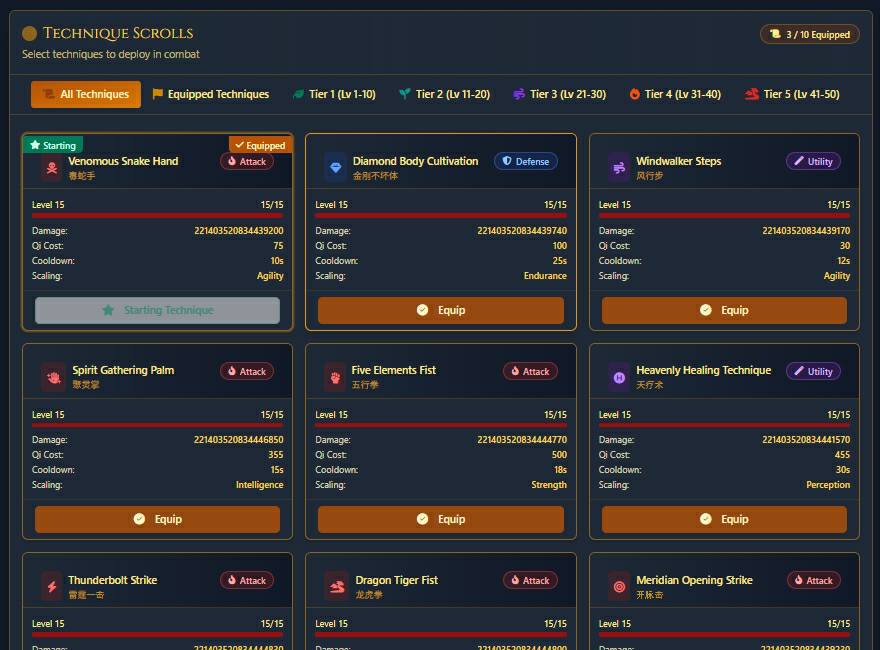This screenshot has height=650, width=880.
Task: Click the Five Elements Fist icon
Action: click(335, 376)
